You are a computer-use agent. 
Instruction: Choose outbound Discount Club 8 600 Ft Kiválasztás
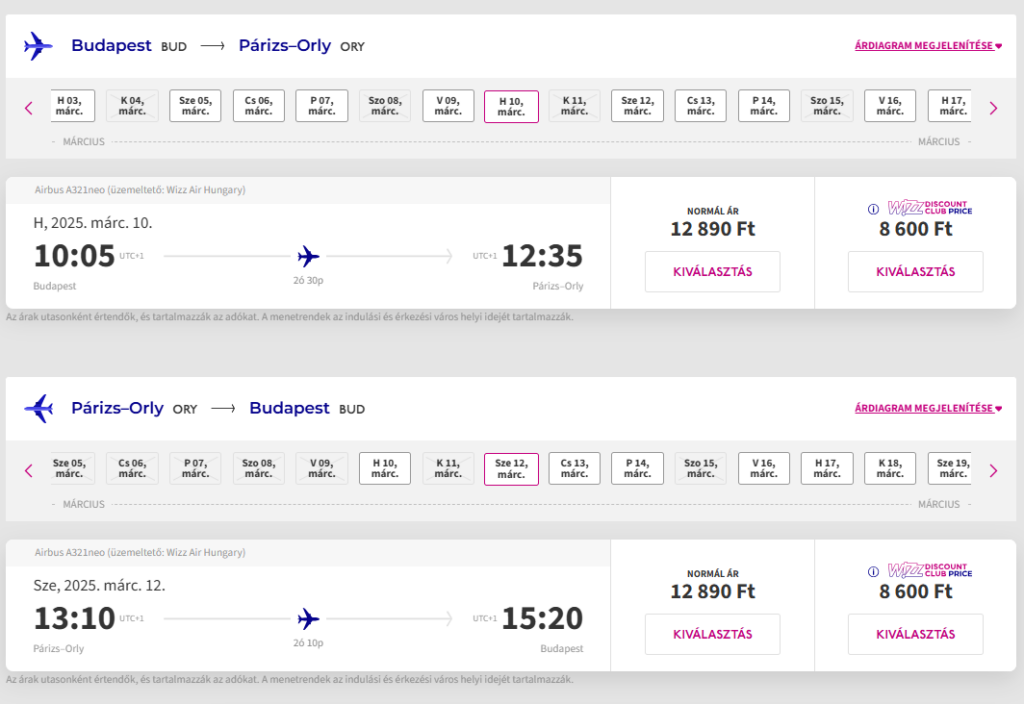(915, 272)
